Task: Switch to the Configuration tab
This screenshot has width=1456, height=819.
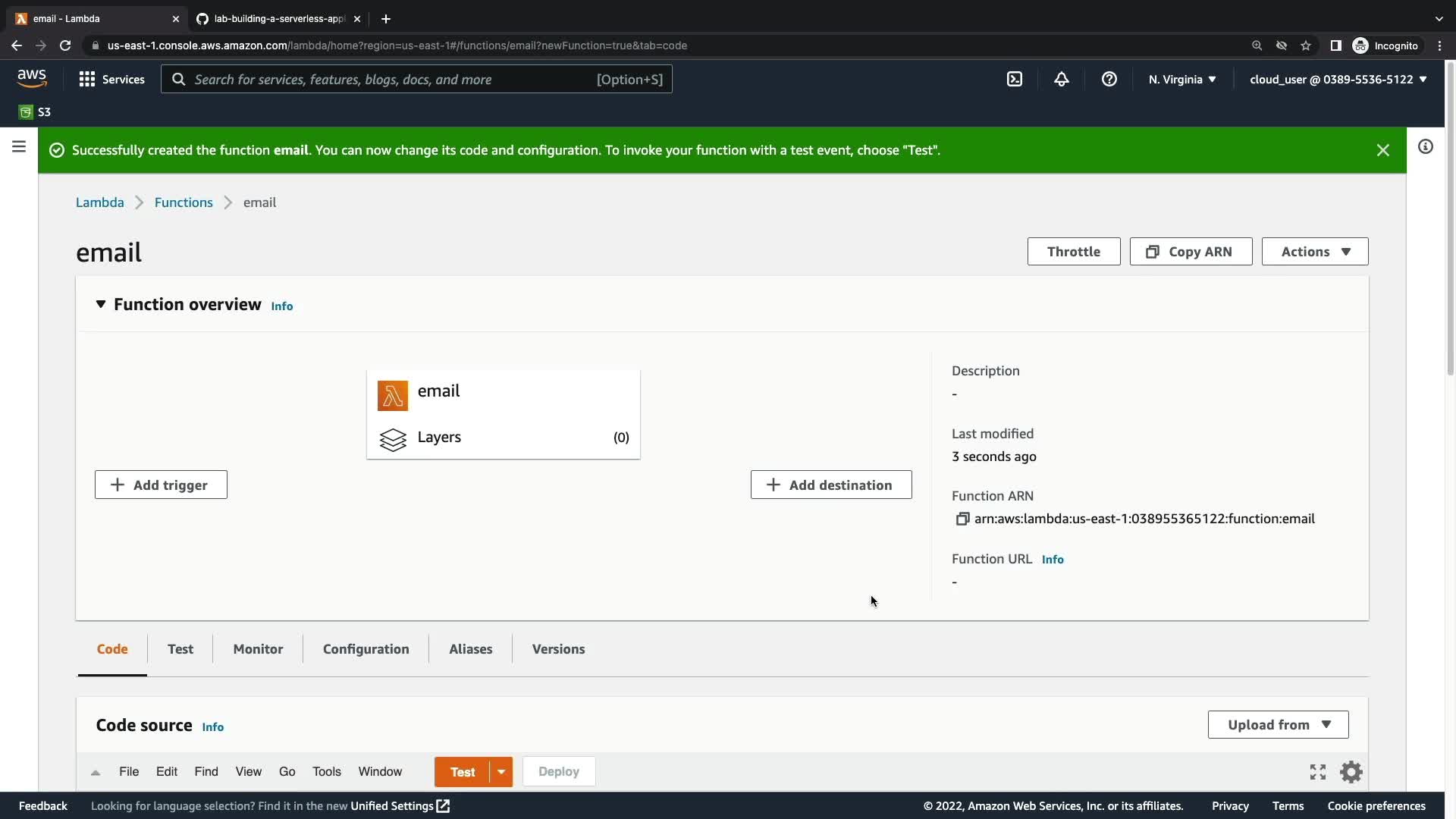Action: click(366, 649)
